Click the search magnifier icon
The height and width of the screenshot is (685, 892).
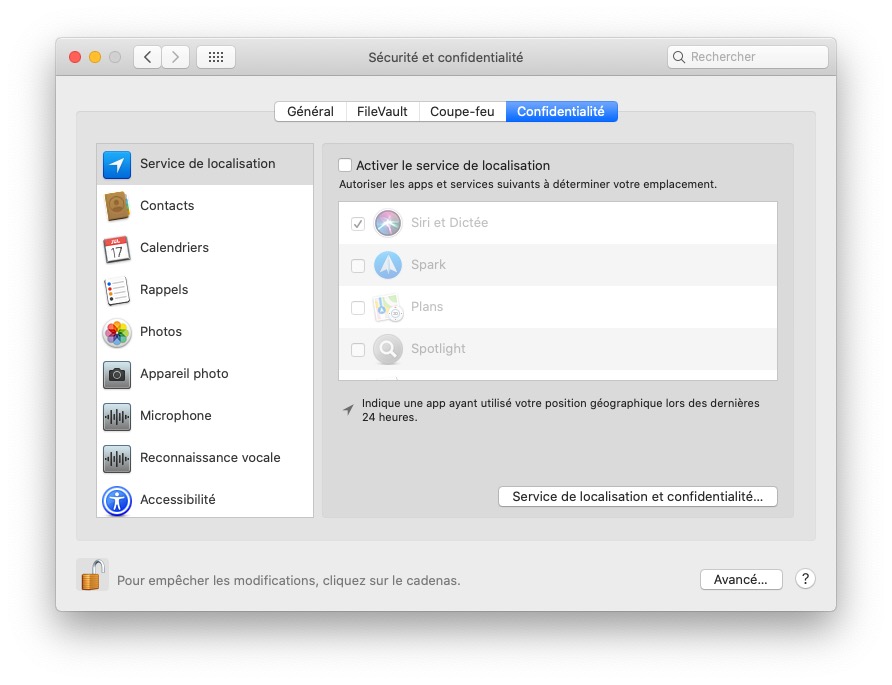point(679,57)
